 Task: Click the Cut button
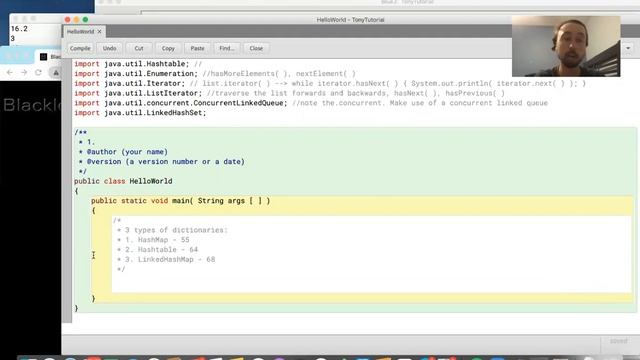[x=139, y=48]
